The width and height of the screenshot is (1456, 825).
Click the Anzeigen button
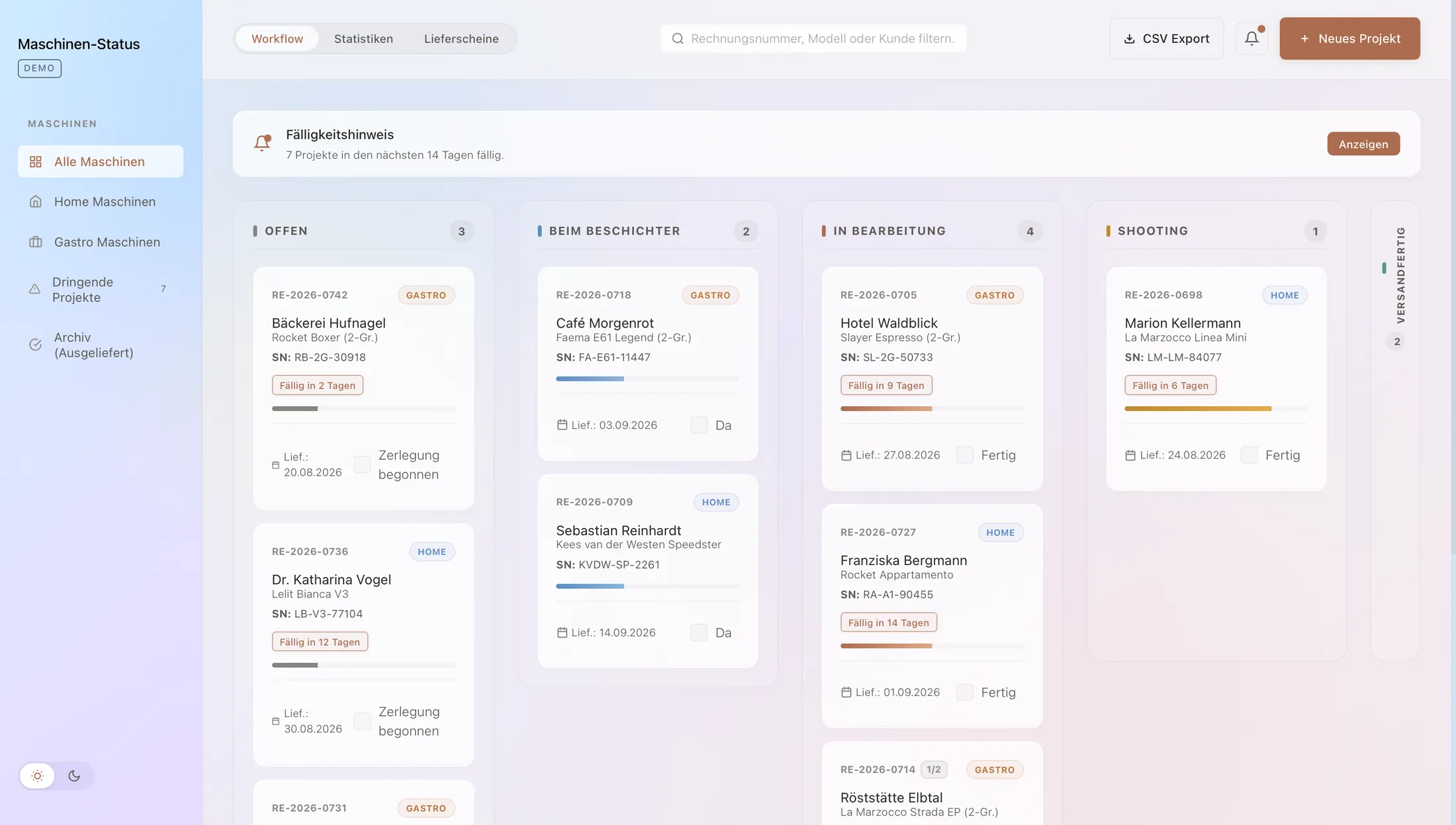[1363, 144]
